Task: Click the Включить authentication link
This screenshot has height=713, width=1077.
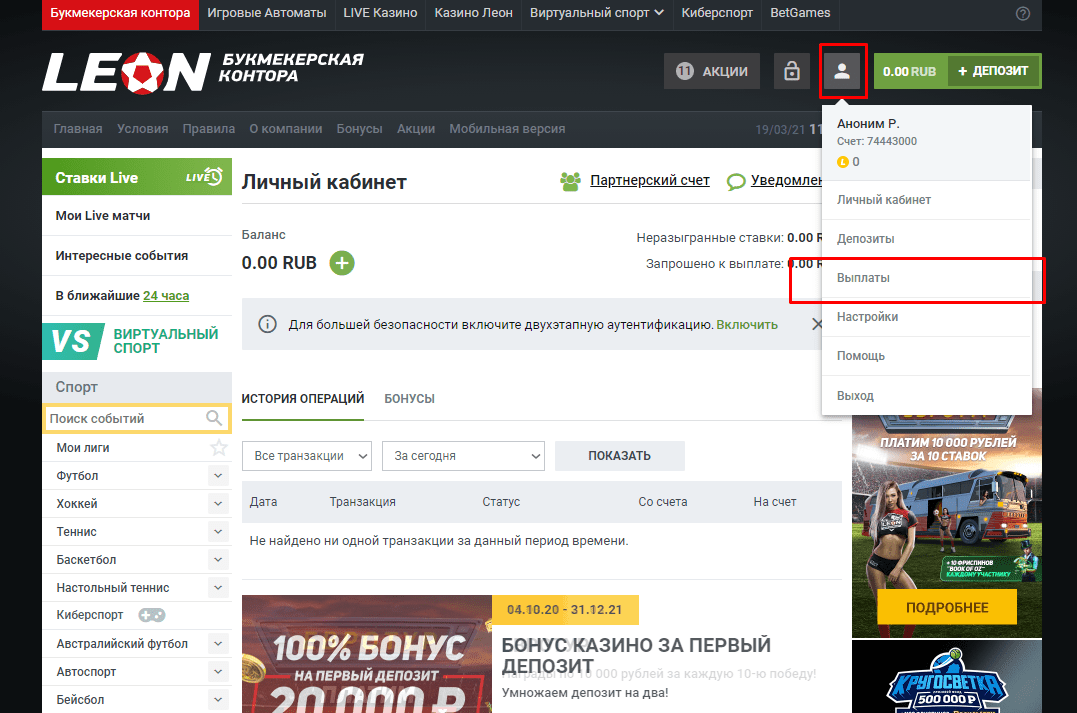Action: click(x=747, y=325)
